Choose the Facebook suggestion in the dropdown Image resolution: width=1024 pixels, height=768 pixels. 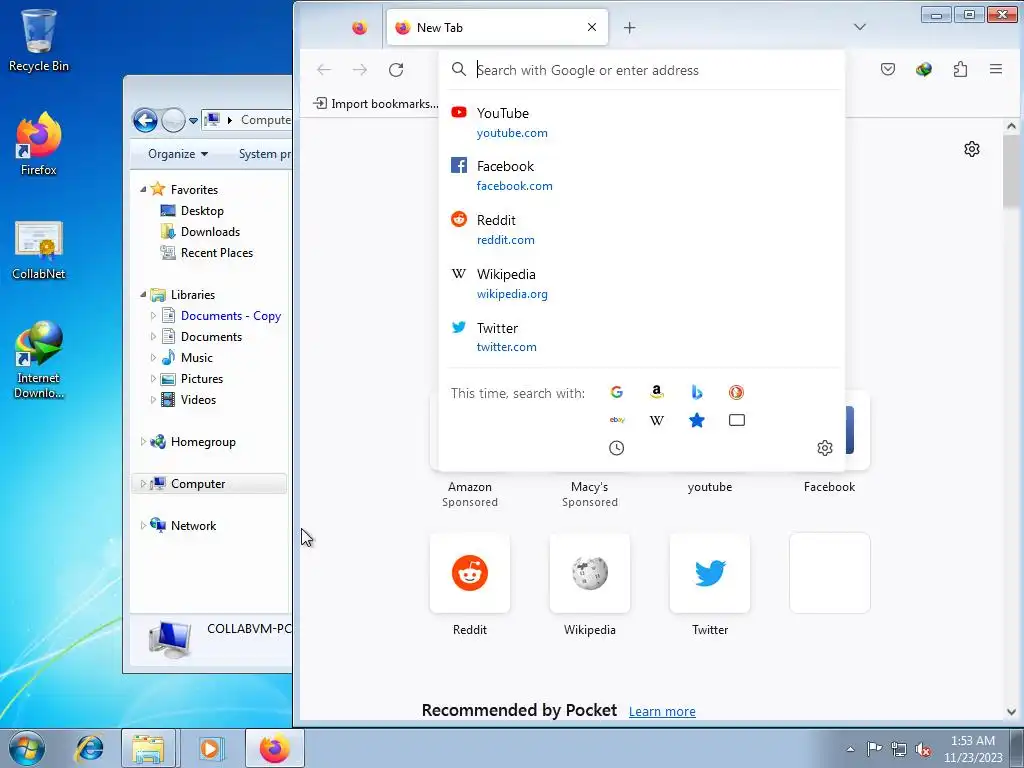[x=641, y=175]
